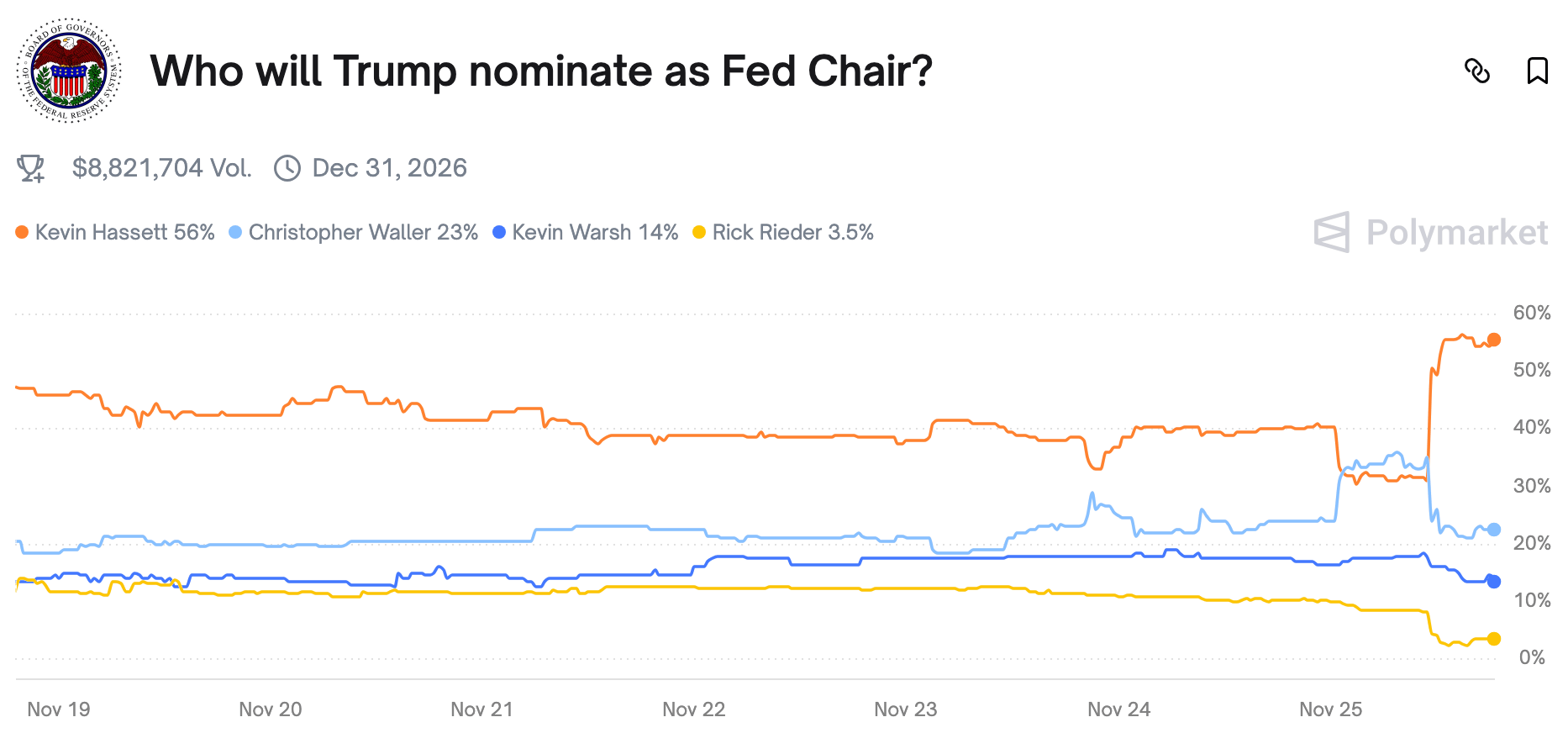Screen dimensions: 1568x733
Task: Click the clock icon beside Dec 31, 2026
Action: tap(287, 168)
